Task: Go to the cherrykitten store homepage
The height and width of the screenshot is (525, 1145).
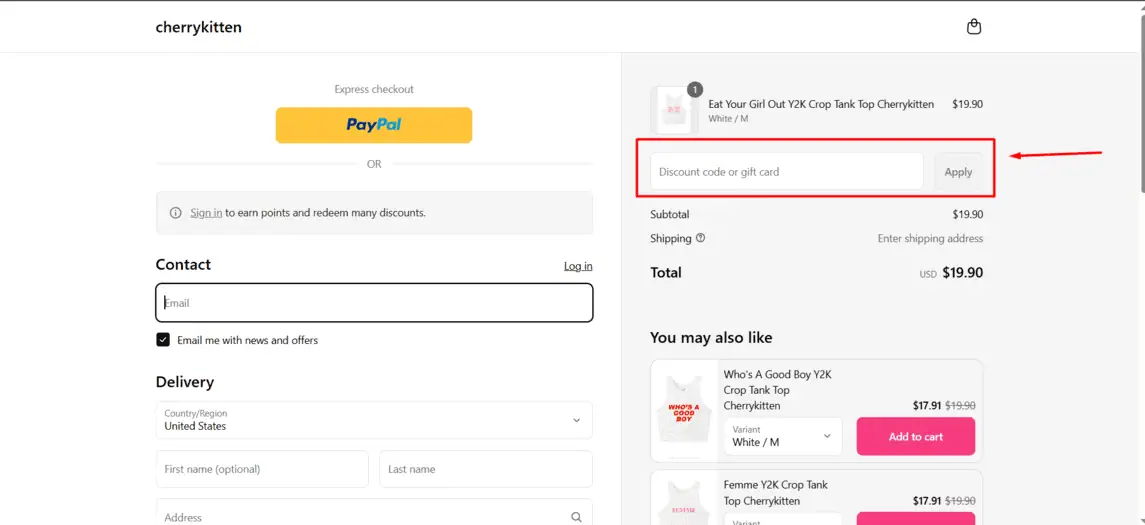Action: click(x=199, y=28)
